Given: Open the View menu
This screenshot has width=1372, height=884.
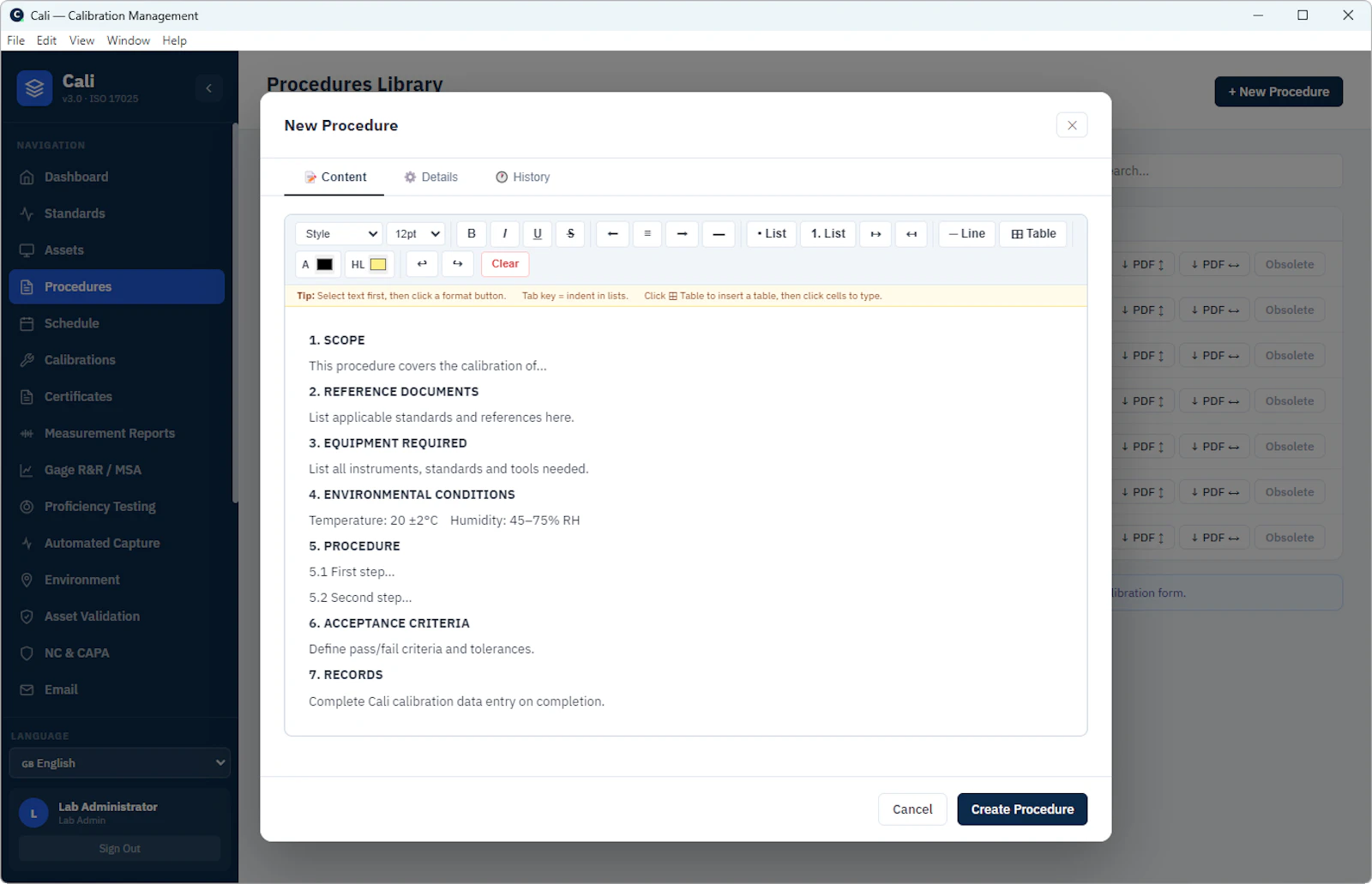Looking at the screenshot, I should click(x=81, y=40).
